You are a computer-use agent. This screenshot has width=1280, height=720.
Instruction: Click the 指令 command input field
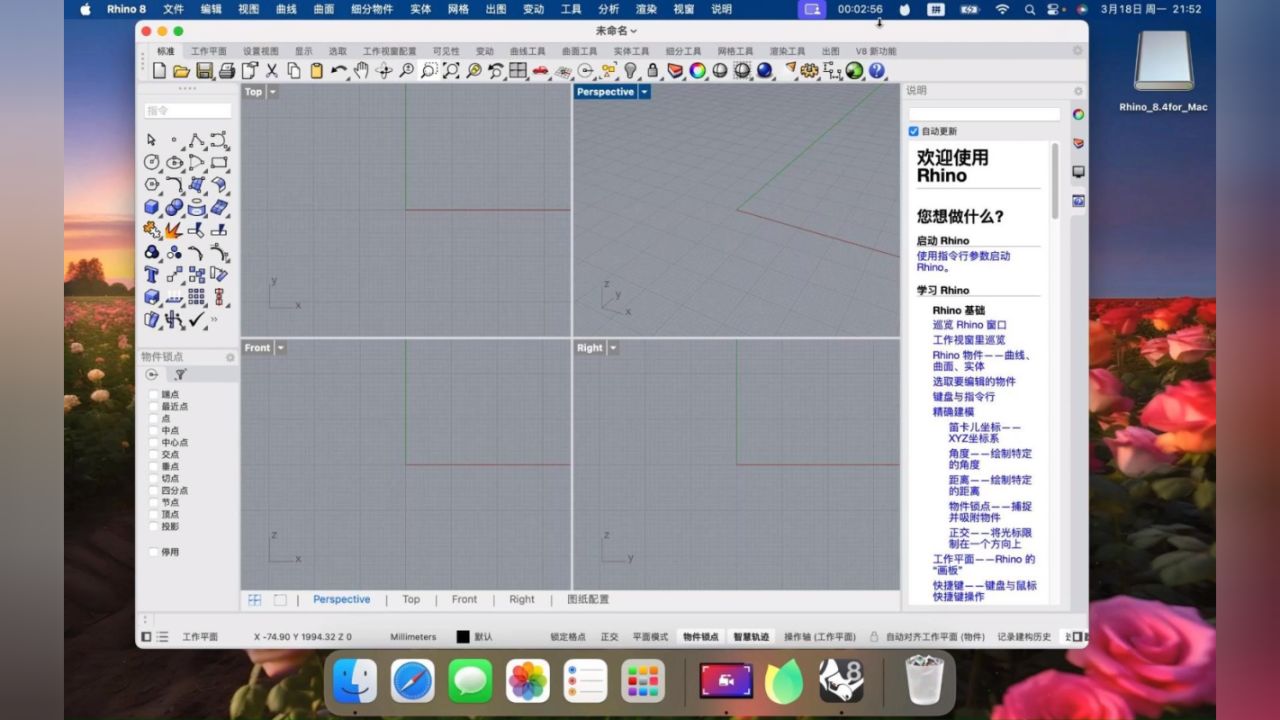(188, 111)
